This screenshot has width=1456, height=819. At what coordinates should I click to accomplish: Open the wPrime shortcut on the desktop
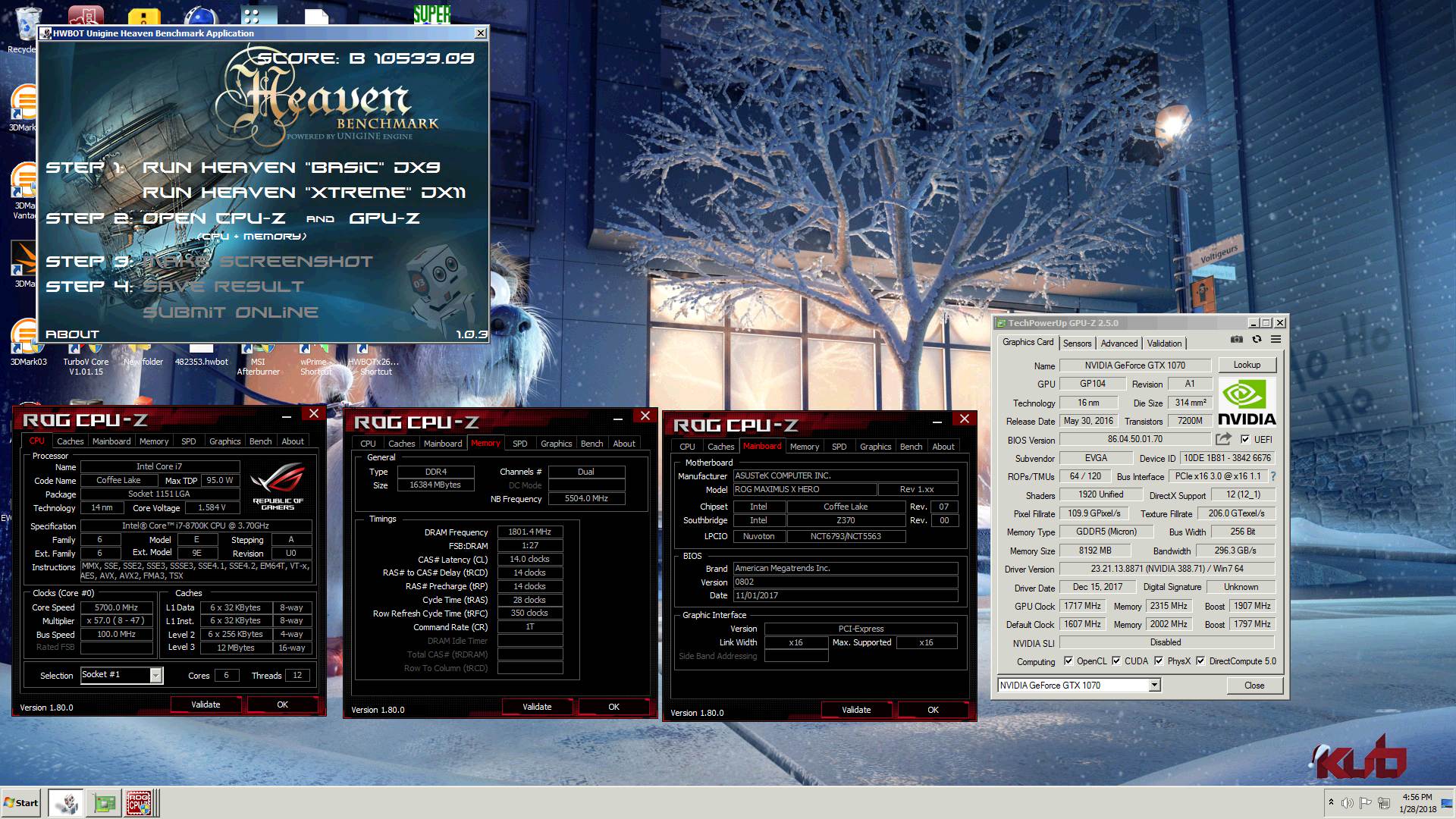tap(315, 361)
